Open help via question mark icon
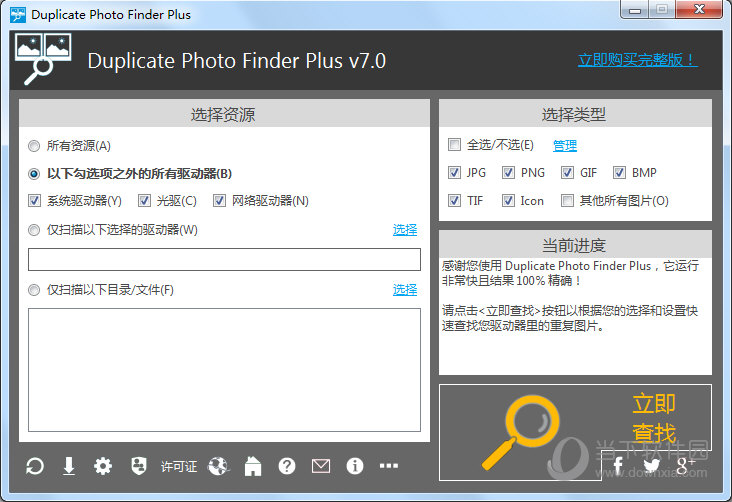 pos(287,466)
